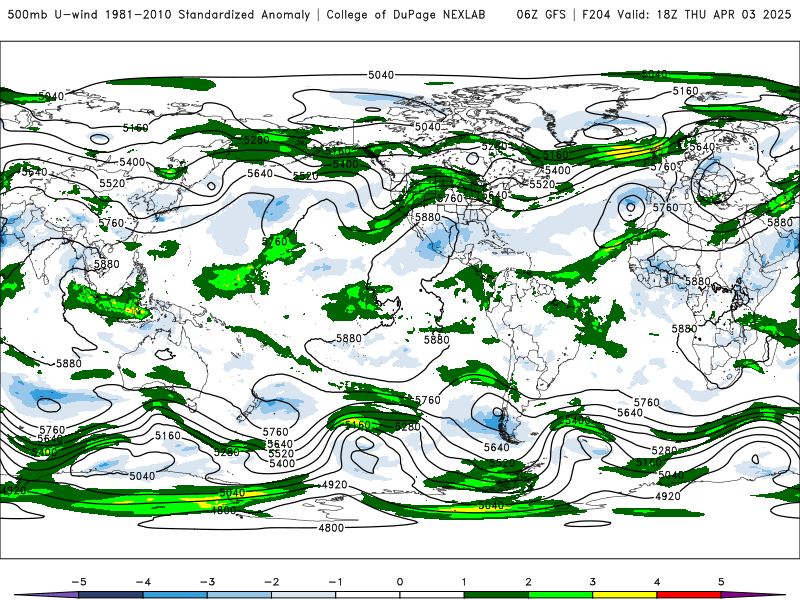The image size is (800, 600).
Task: Pick the pale blue swatch between -2 and -1
Action: click(x=304, y=595)
